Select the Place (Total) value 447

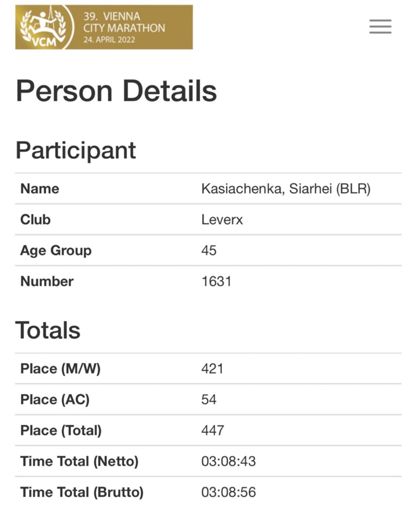(212, 430)
